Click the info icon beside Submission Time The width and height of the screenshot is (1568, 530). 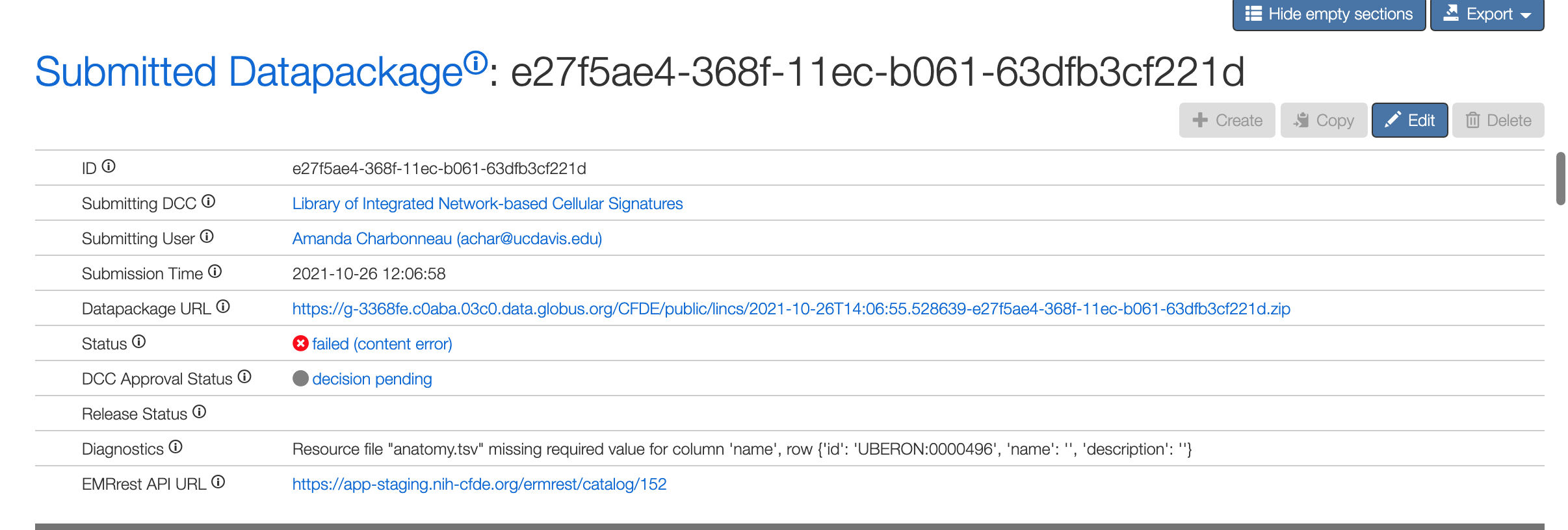[x=215, y=271]
